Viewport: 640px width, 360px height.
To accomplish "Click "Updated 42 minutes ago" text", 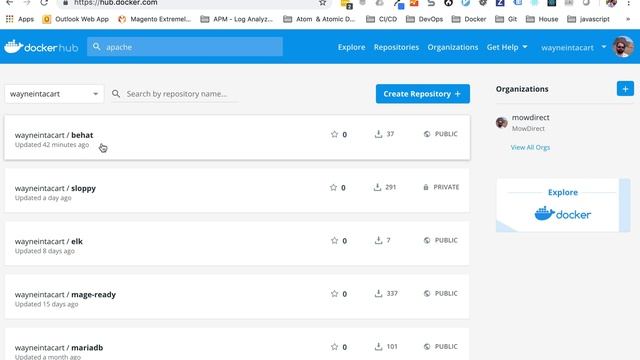I will (x=52, y=144).
